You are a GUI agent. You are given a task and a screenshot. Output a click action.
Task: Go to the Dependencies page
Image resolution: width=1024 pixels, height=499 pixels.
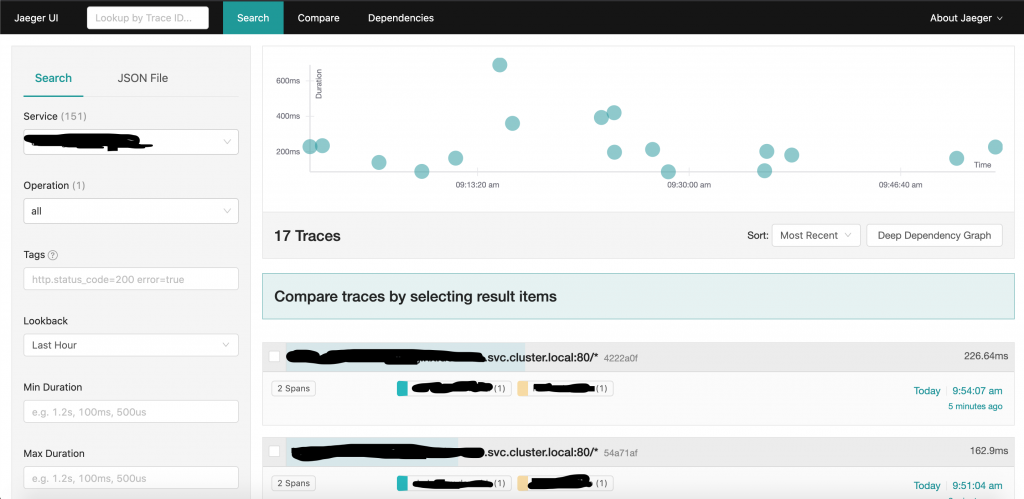point(401,18)
